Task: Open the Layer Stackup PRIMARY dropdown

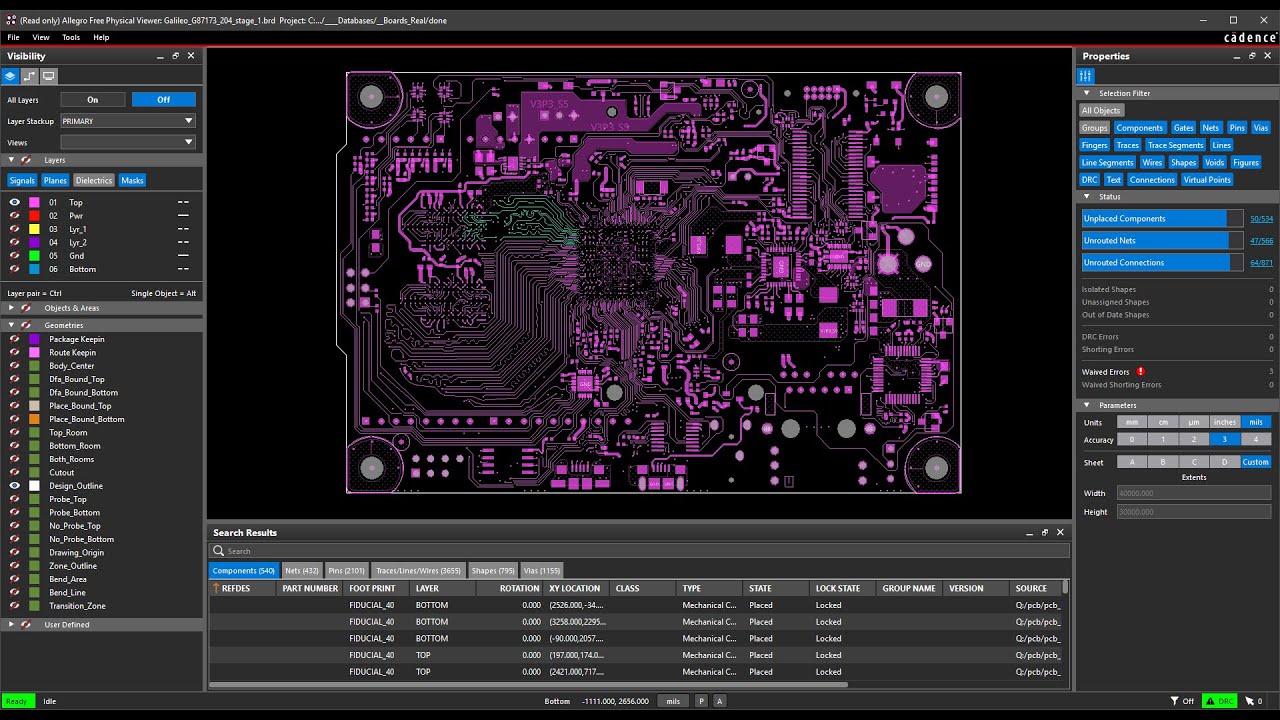Action: point(128,121)
